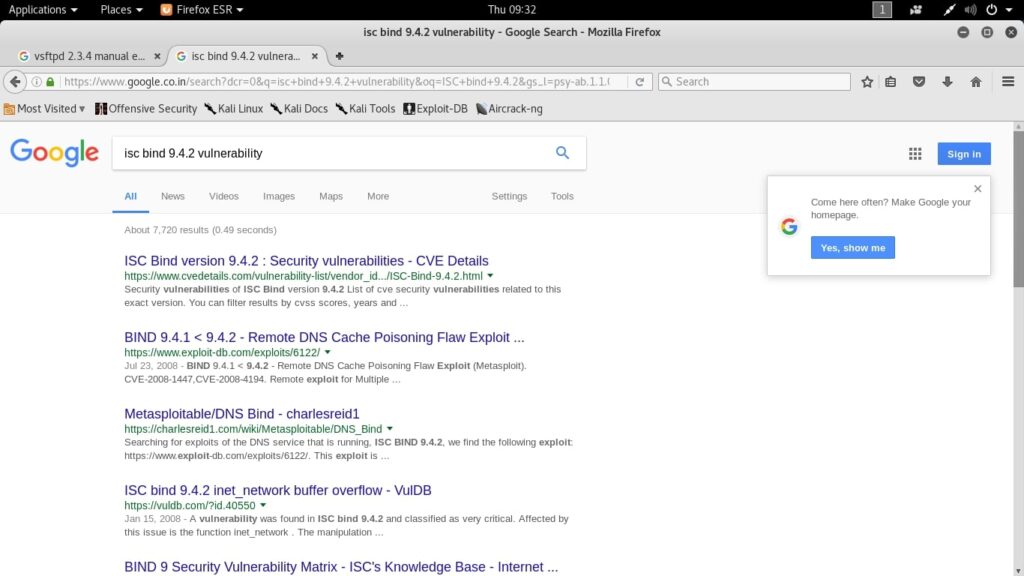Open the Pocket icon in toolbar
The image size is (1024, 576).
pos(919,82)
